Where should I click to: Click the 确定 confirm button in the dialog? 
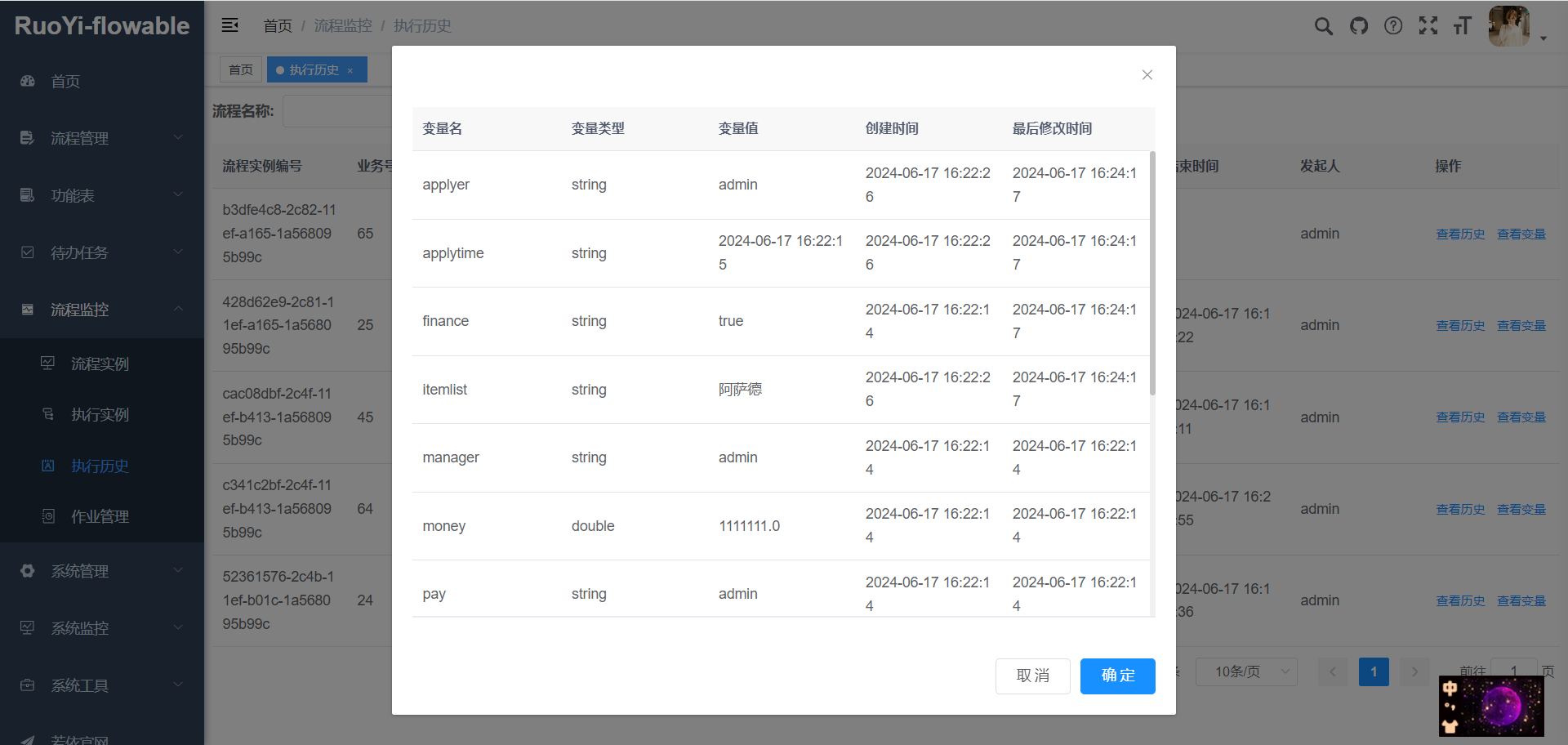click(x=1117, y=676)
